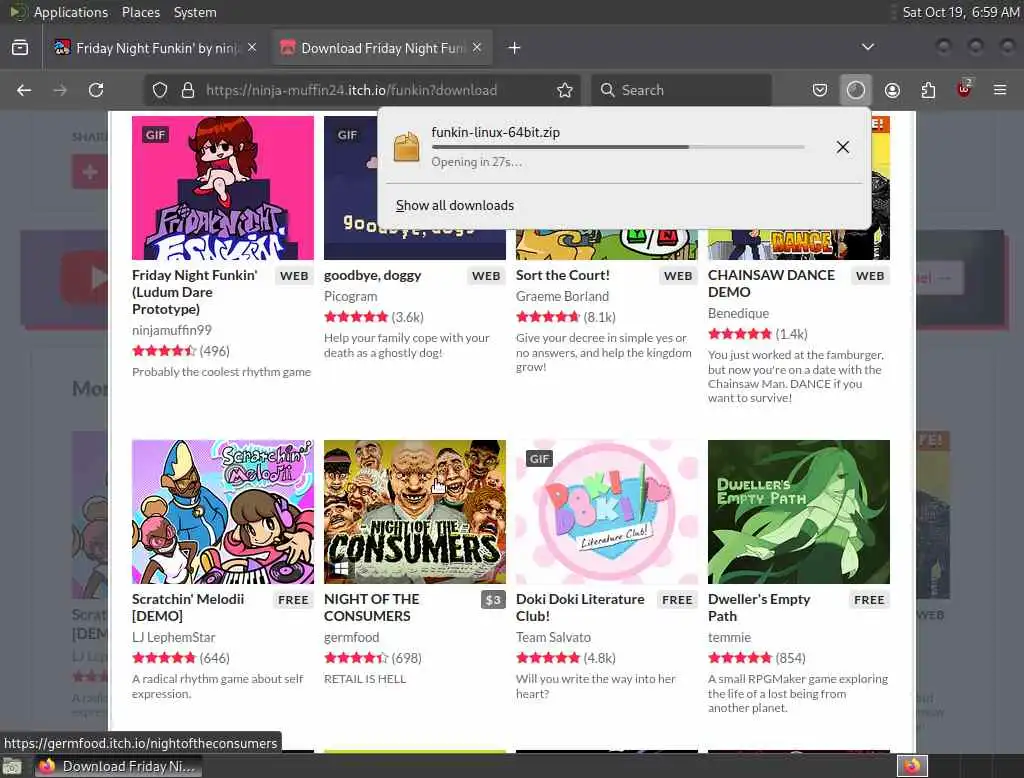Click the funkin-linux-64bit.zip download progress bar
Screen dimensions: 1024x778
[618, 147]
